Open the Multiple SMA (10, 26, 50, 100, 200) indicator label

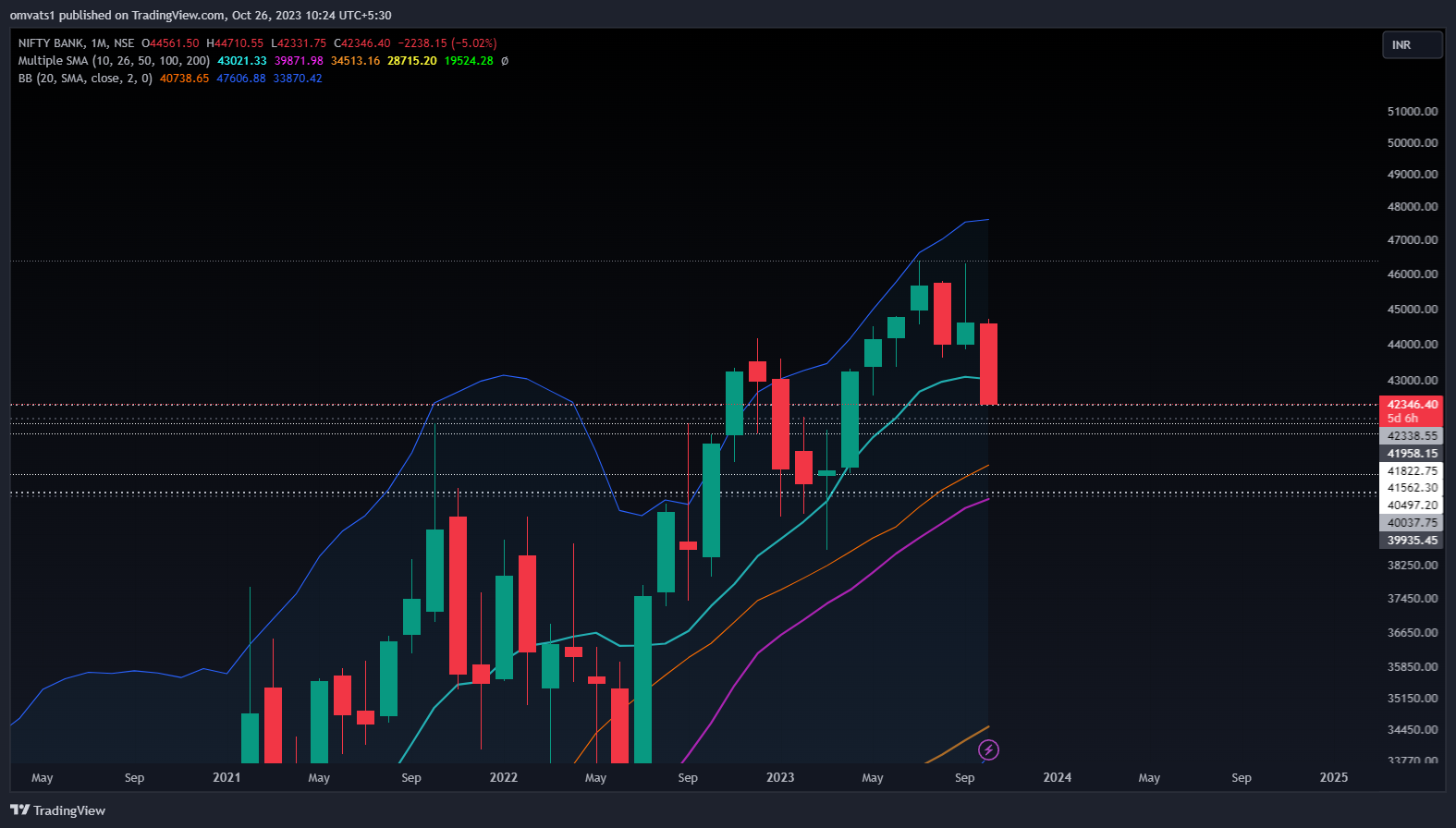(114, 61)
